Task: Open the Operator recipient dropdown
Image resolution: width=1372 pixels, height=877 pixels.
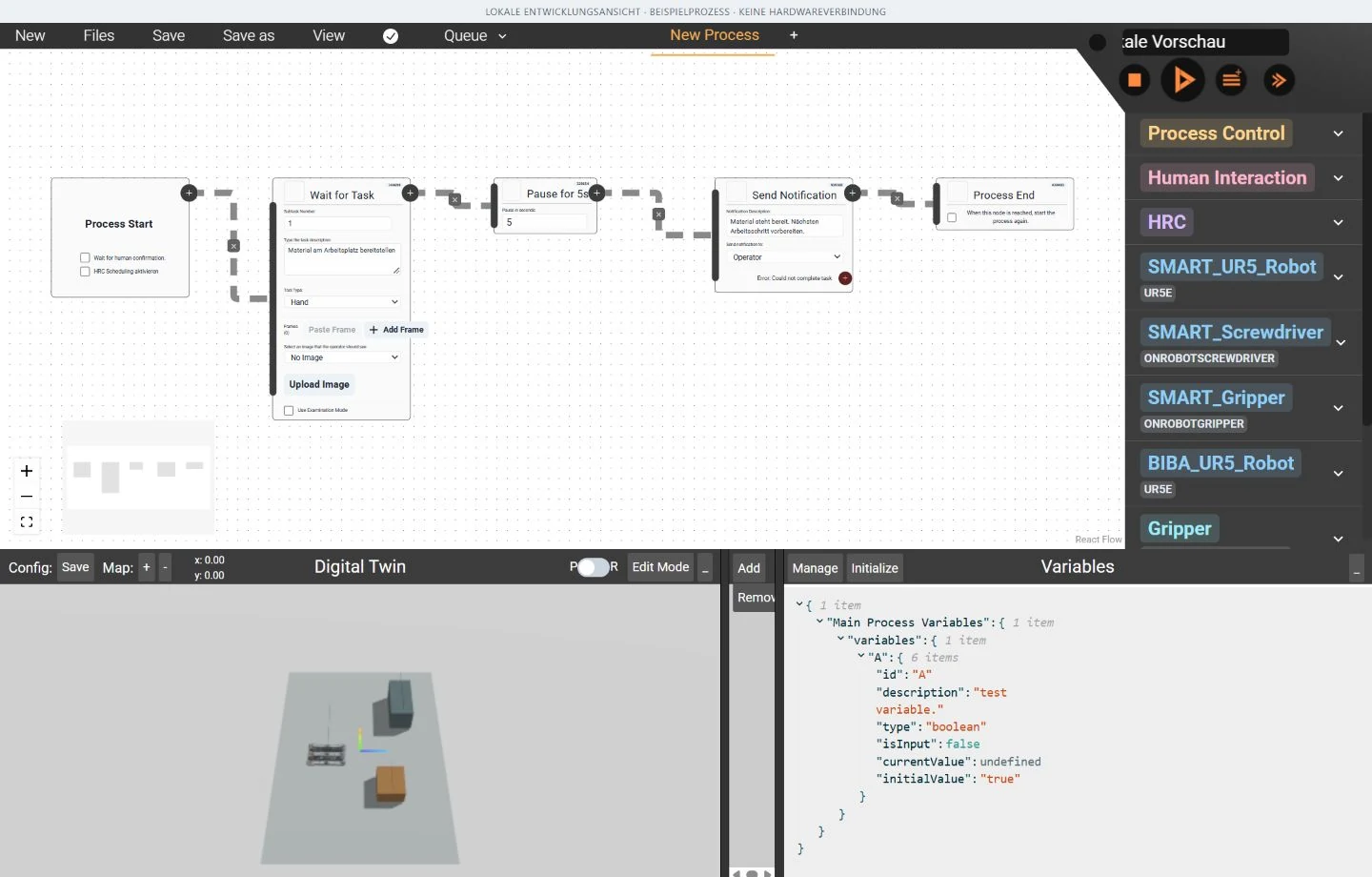Action: (x=785, y=257)
